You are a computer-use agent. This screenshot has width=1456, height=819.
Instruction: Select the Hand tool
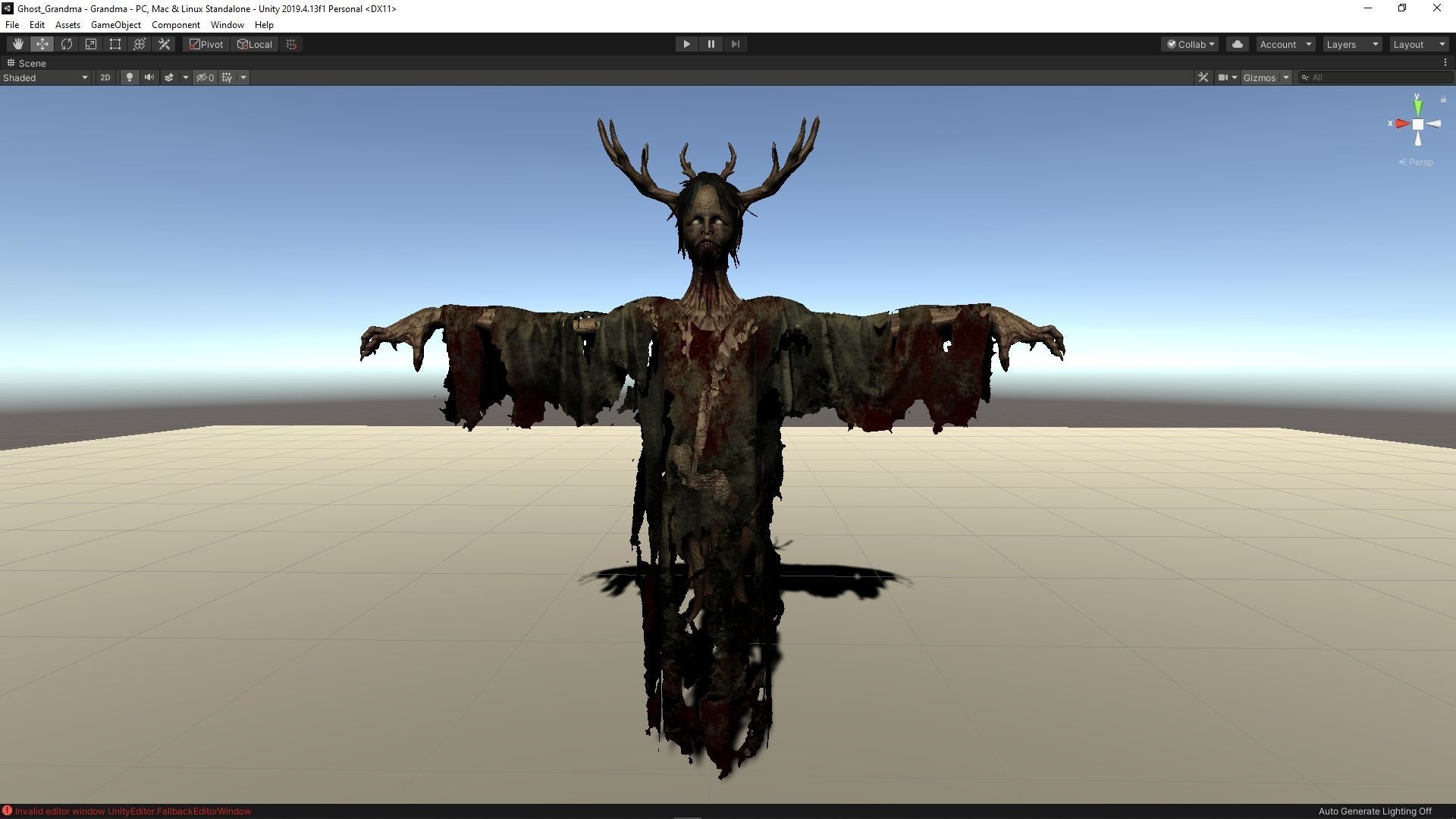click(17, 44)
